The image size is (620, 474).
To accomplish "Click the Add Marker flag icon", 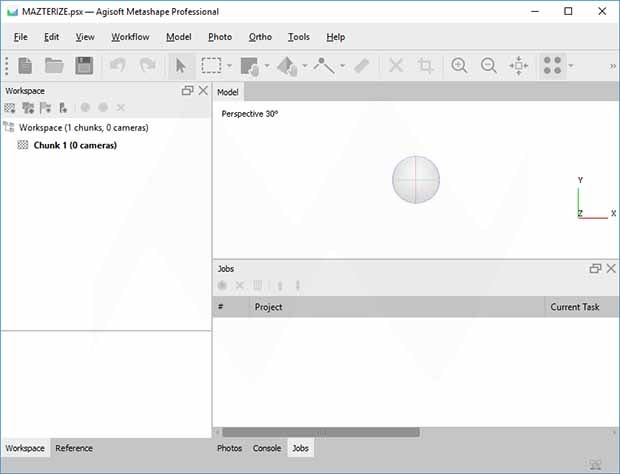I will pos(46,108).
